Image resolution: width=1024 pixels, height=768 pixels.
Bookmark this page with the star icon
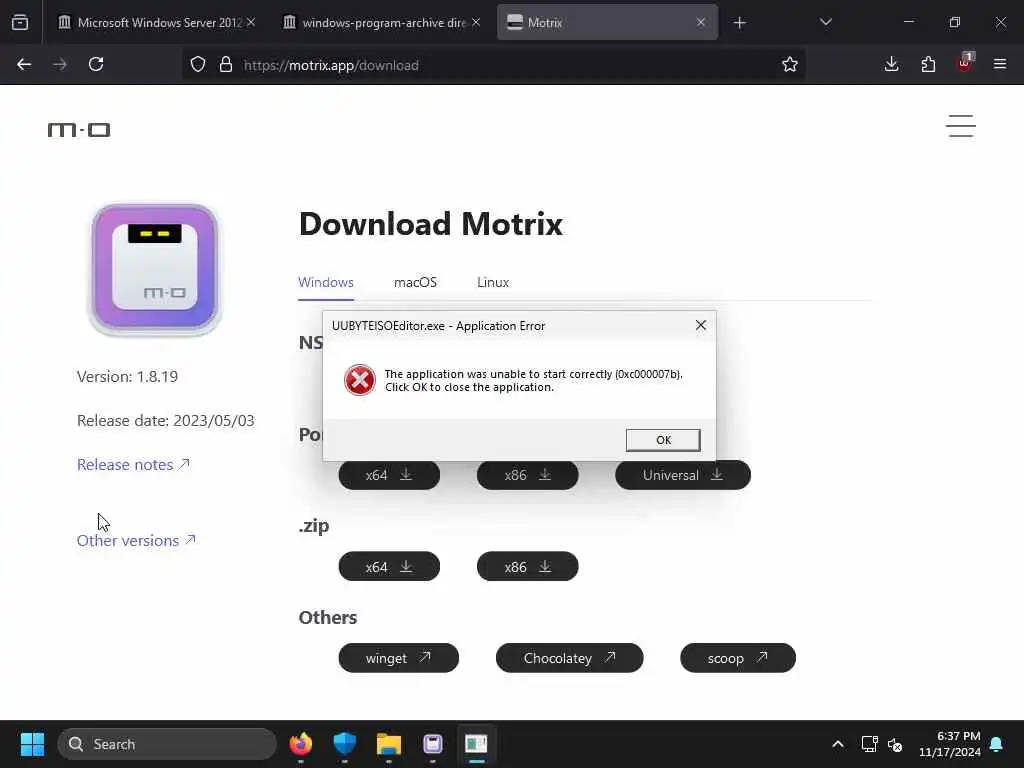click(790, 65)
